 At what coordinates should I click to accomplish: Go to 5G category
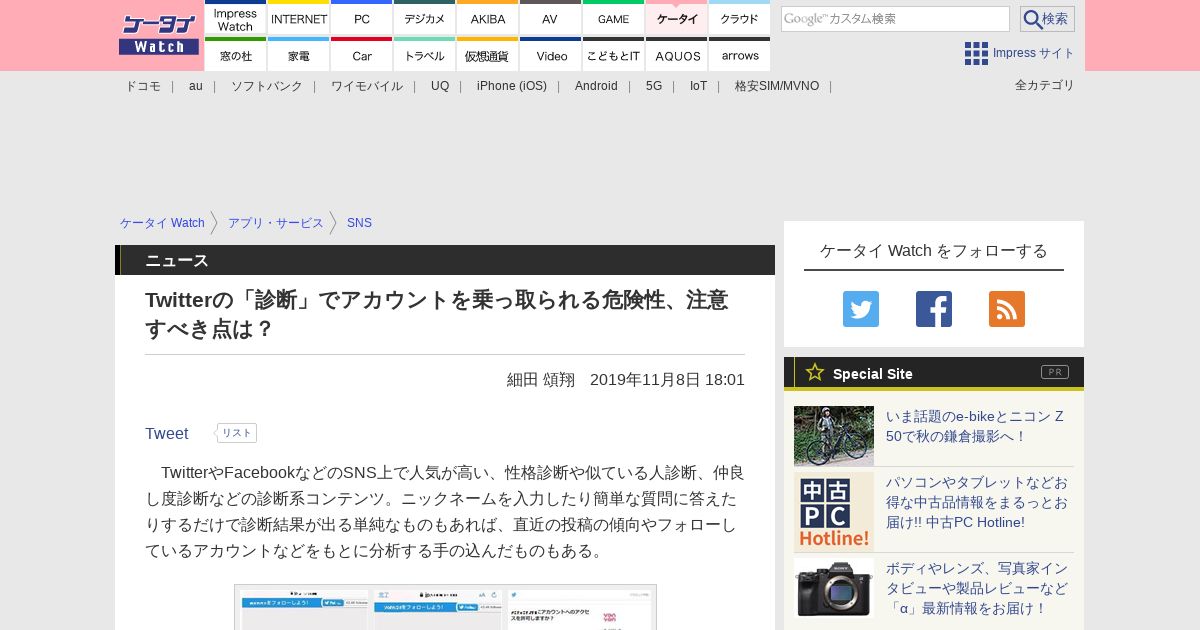point(654,86)
